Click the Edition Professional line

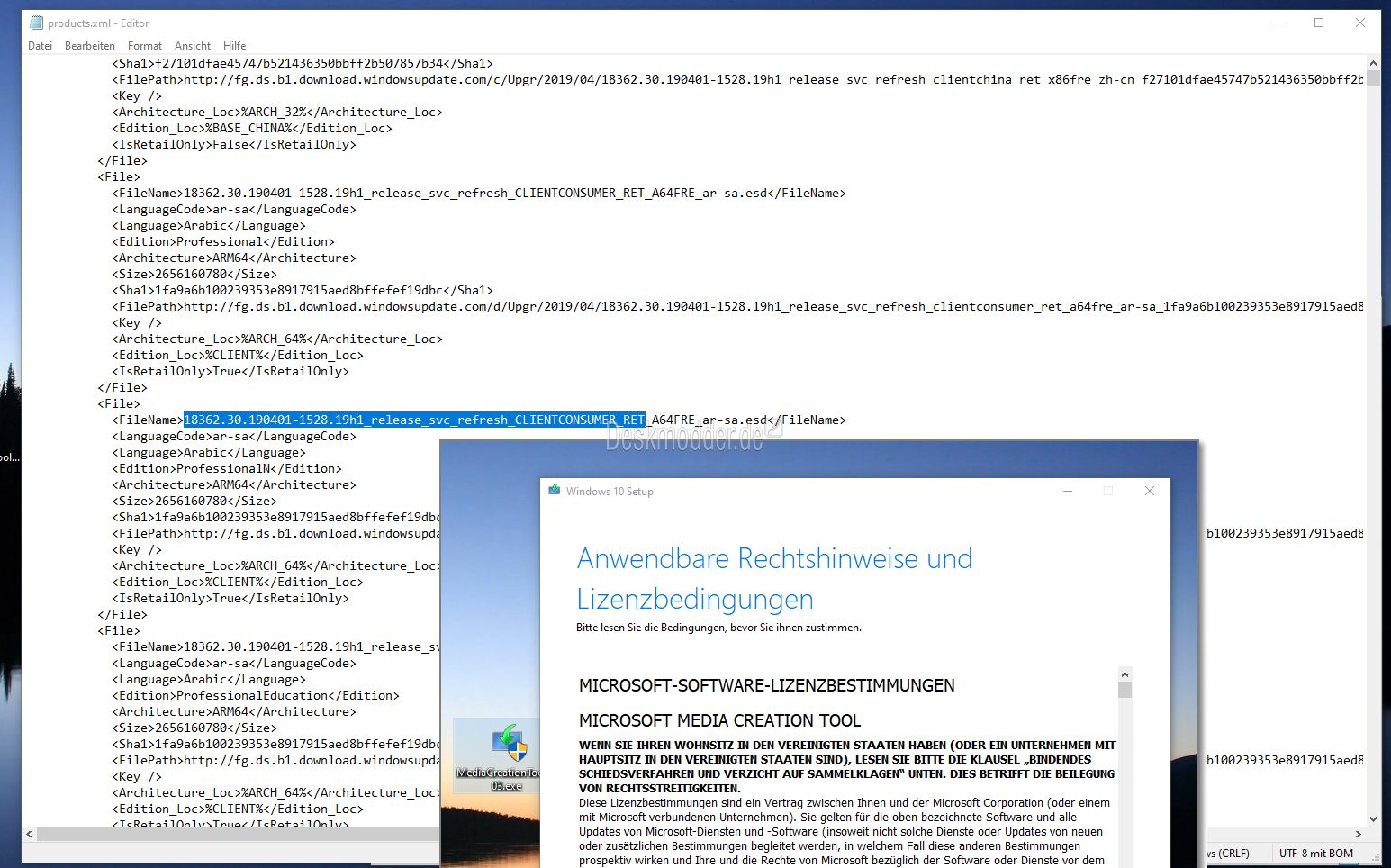click(223, 241)
